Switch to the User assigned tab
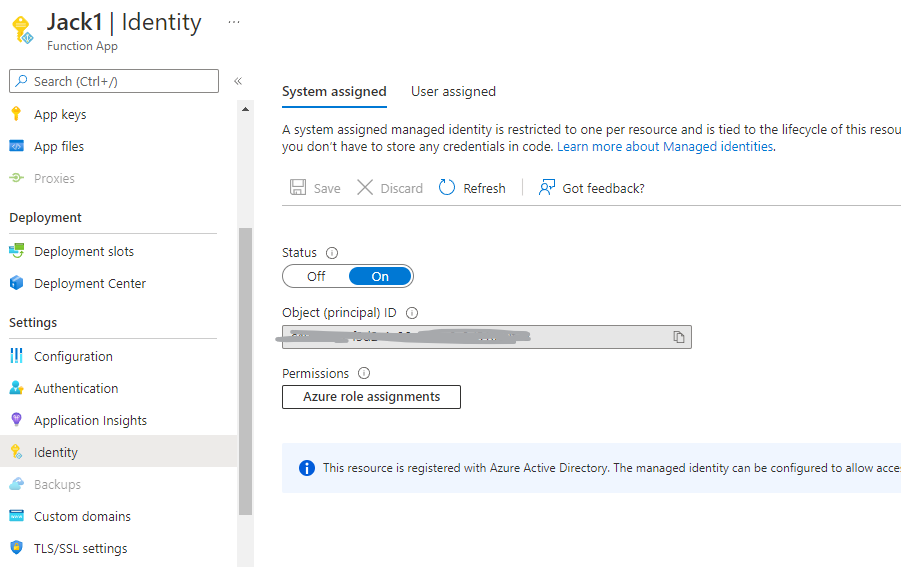901x567 pixels. pos(453,91)
